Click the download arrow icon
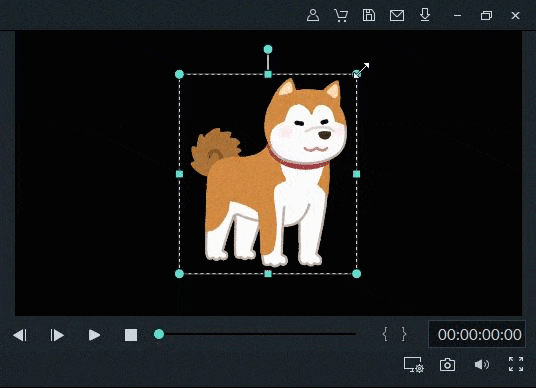This screenshot has height=388, width=536. click(425, 15)
